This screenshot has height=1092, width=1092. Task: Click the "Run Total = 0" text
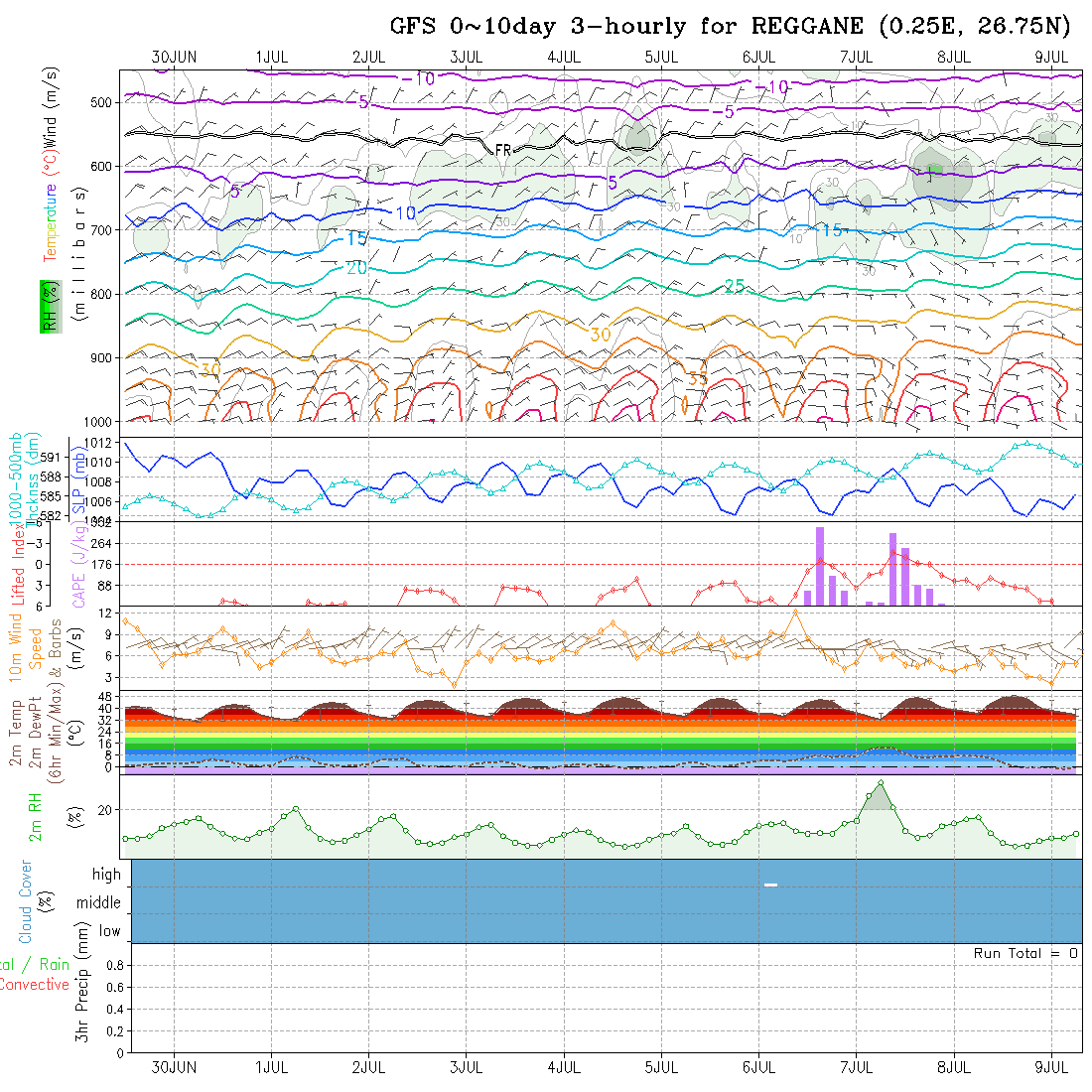[1025, 953]
